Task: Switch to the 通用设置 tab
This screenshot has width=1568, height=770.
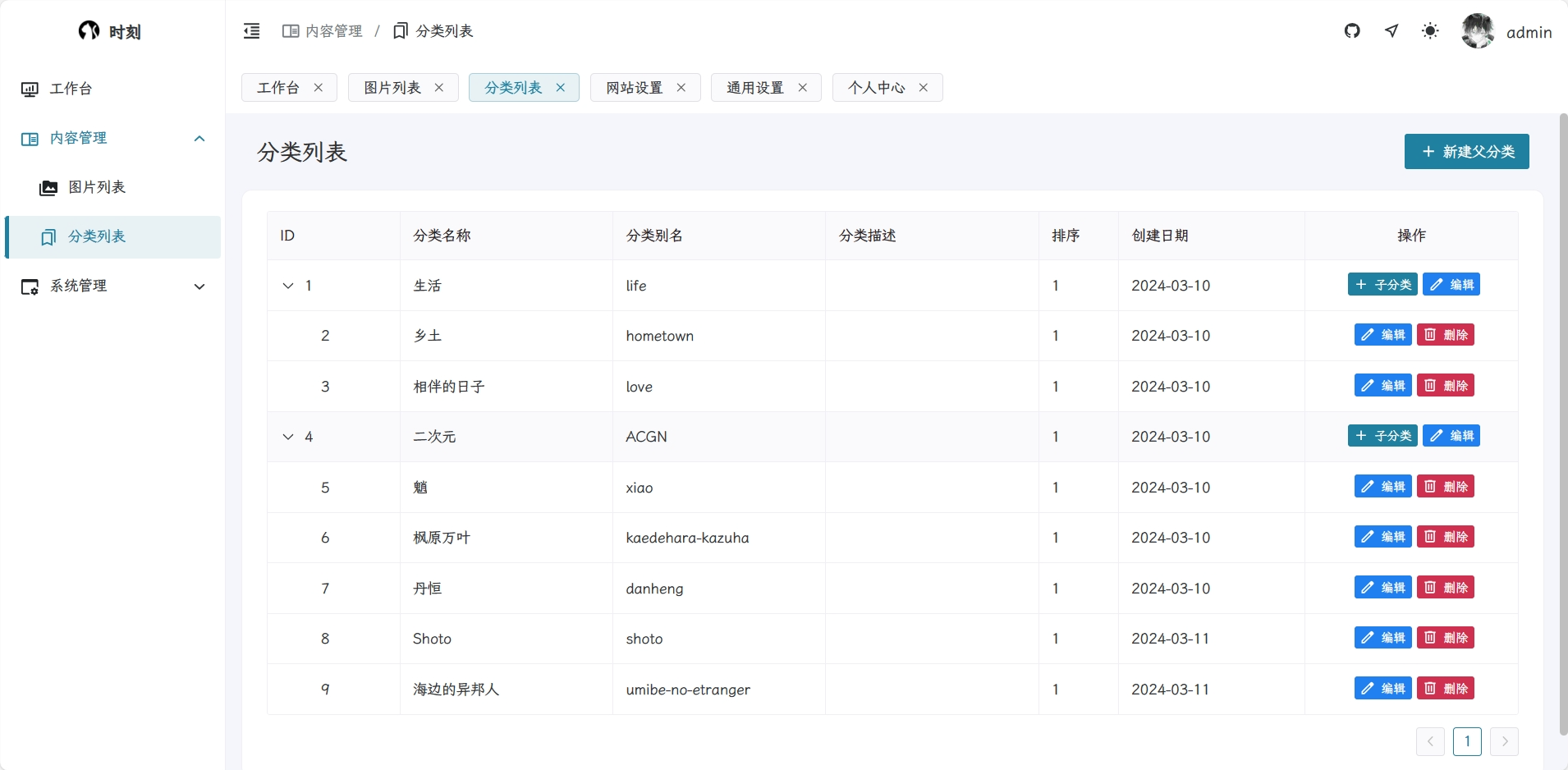Action: [x=766, y=88]
